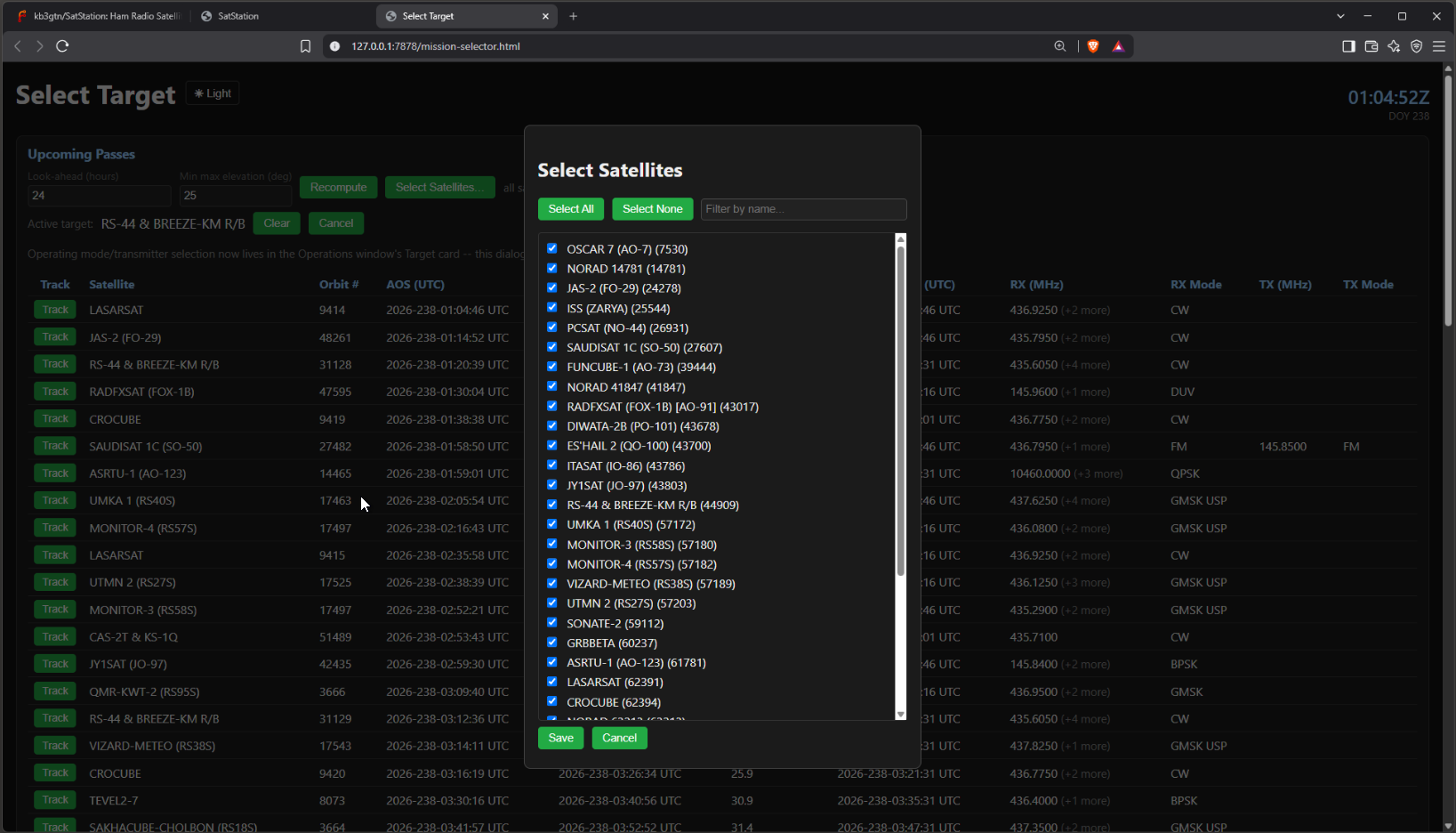Open the zoom magnifier icon in address bar
Viewport: 1456px width, 833px height.
[x=1060, y=46]
